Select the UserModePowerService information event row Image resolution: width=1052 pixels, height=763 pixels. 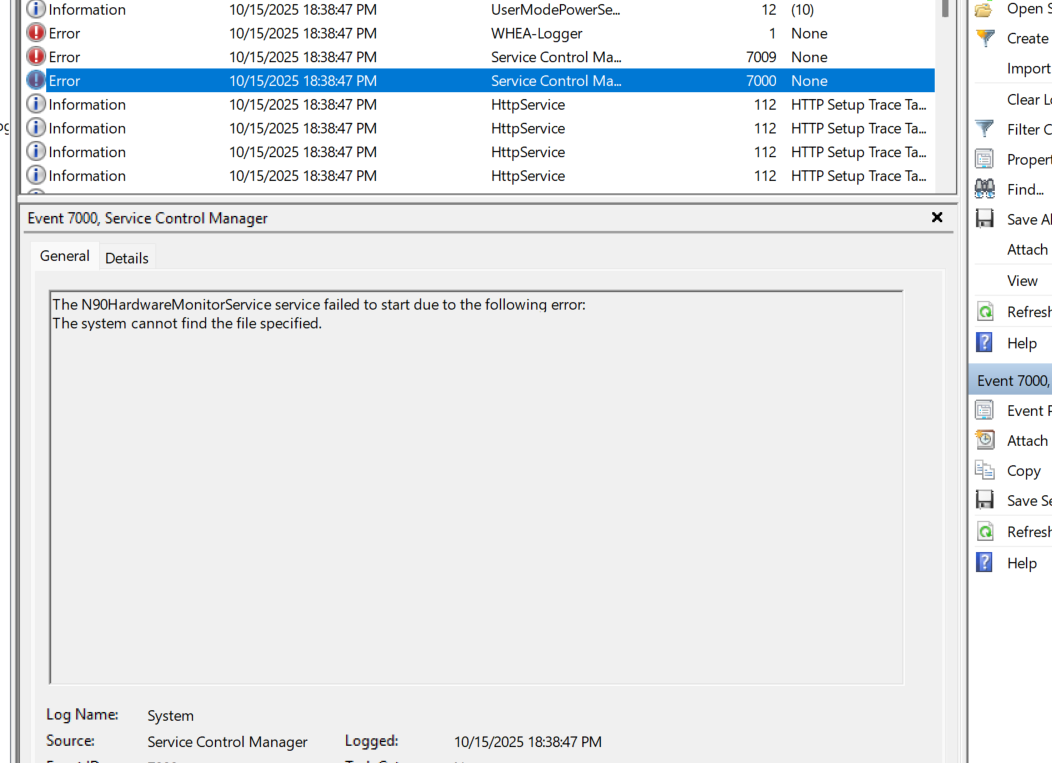pos(400,10)
